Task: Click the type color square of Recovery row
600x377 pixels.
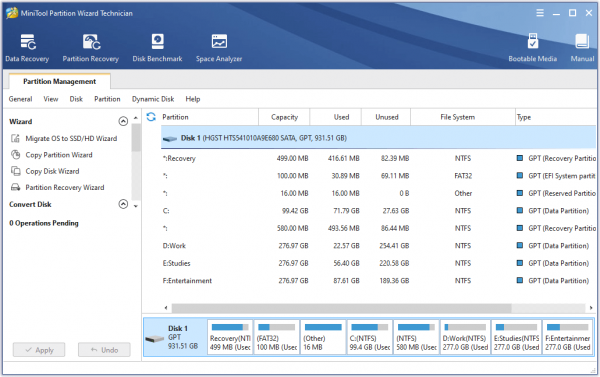Action: point(520,158)
